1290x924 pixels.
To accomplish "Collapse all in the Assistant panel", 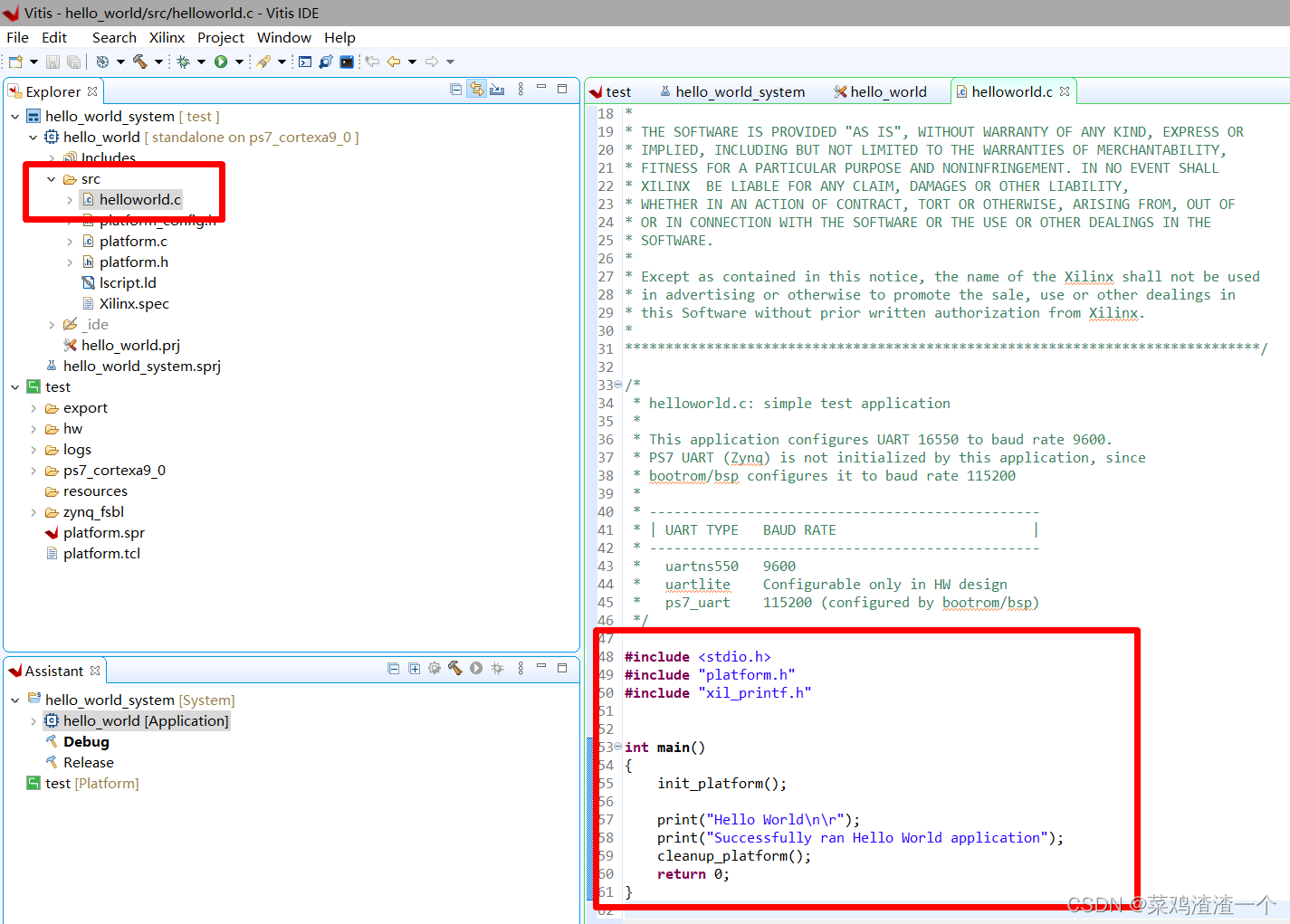I will point(393,668).
